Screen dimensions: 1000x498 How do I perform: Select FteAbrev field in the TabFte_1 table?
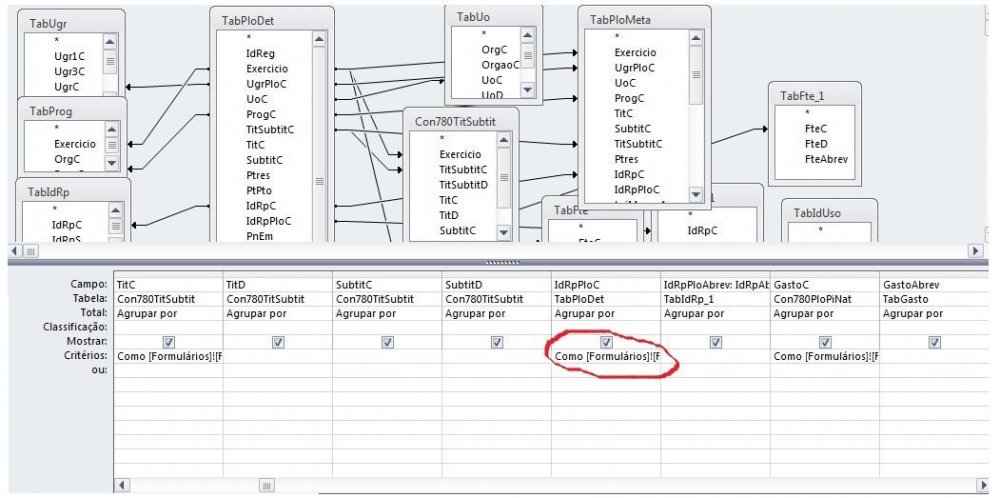pyautogui.click(x=822, y=159)
